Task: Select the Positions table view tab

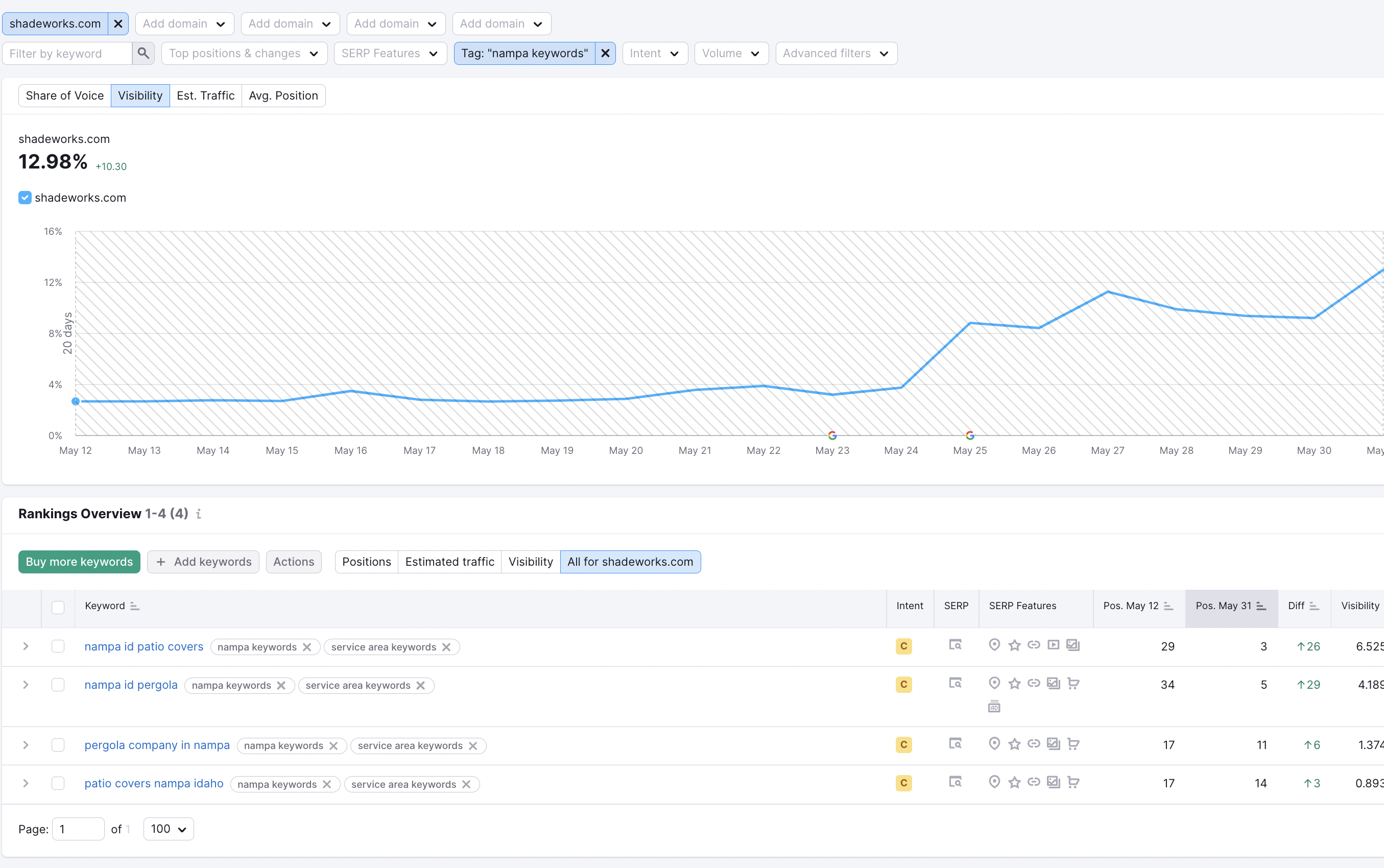Action: tap(367, 562)
